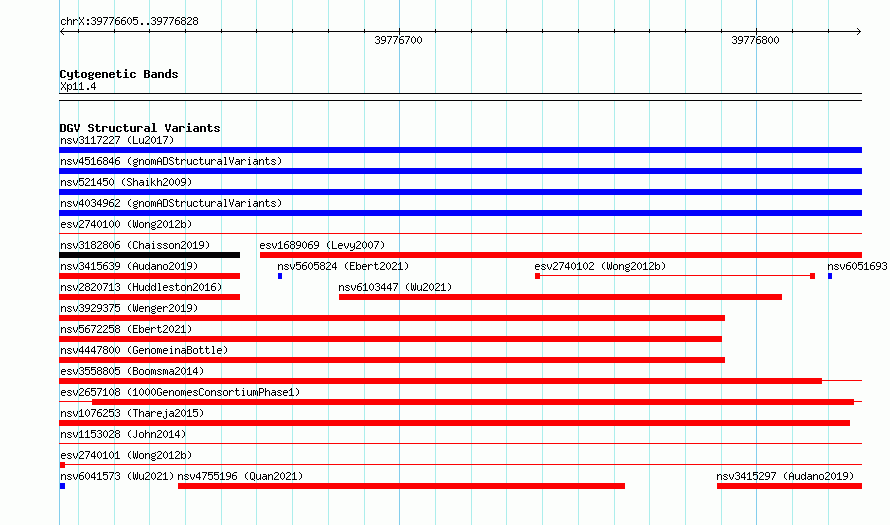Open nsv3415297 (Audano2019) variant label
Viewport: 890px width, 525px height.
click(785, 476)
